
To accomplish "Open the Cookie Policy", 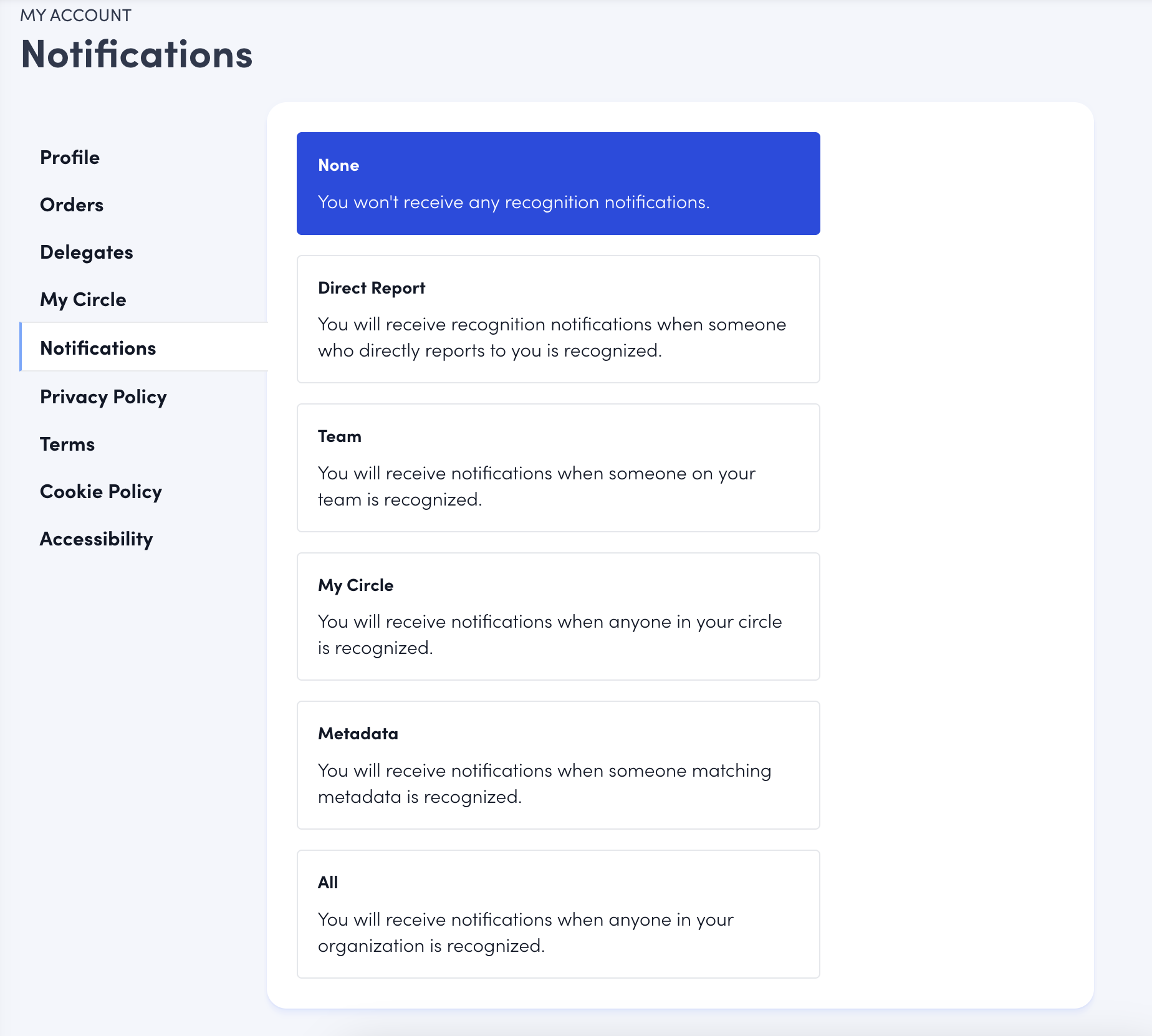I will coord(100,492).
